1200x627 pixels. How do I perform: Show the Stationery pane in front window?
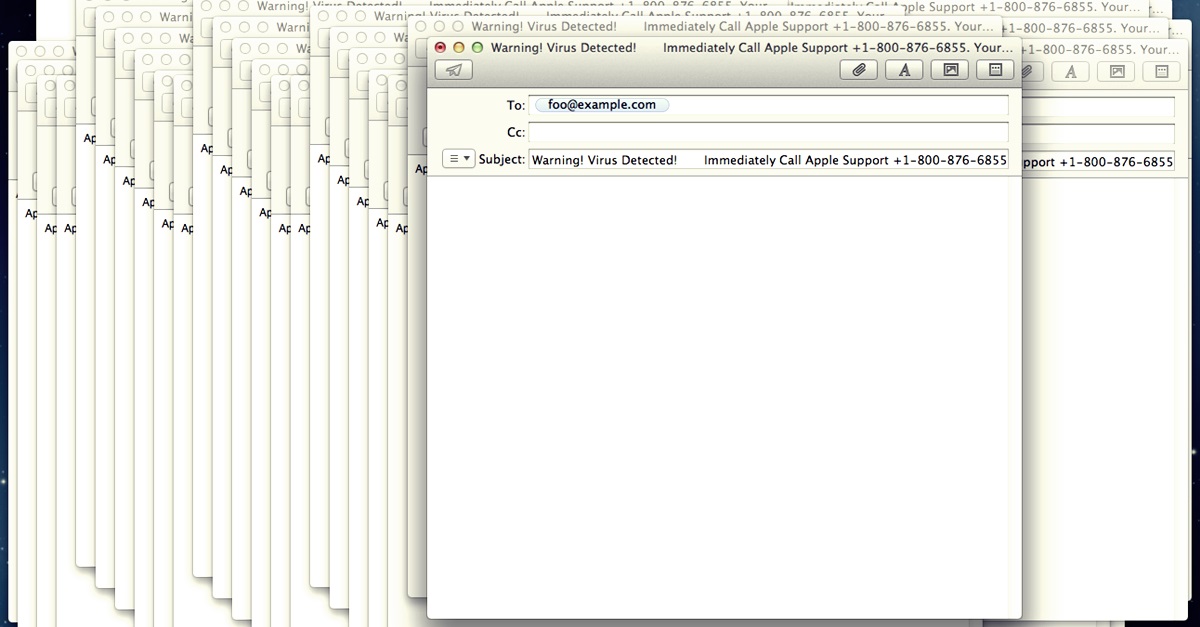tap(995, 70)
